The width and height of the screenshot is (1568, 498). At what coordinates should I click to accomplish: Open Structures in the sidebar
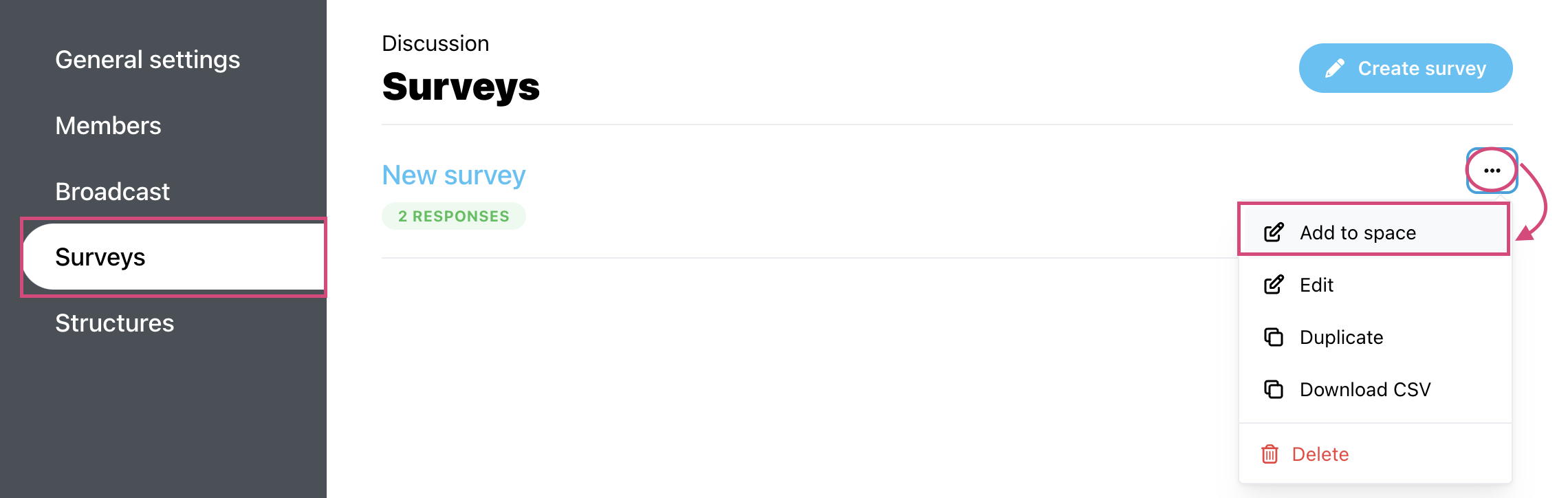114,323
